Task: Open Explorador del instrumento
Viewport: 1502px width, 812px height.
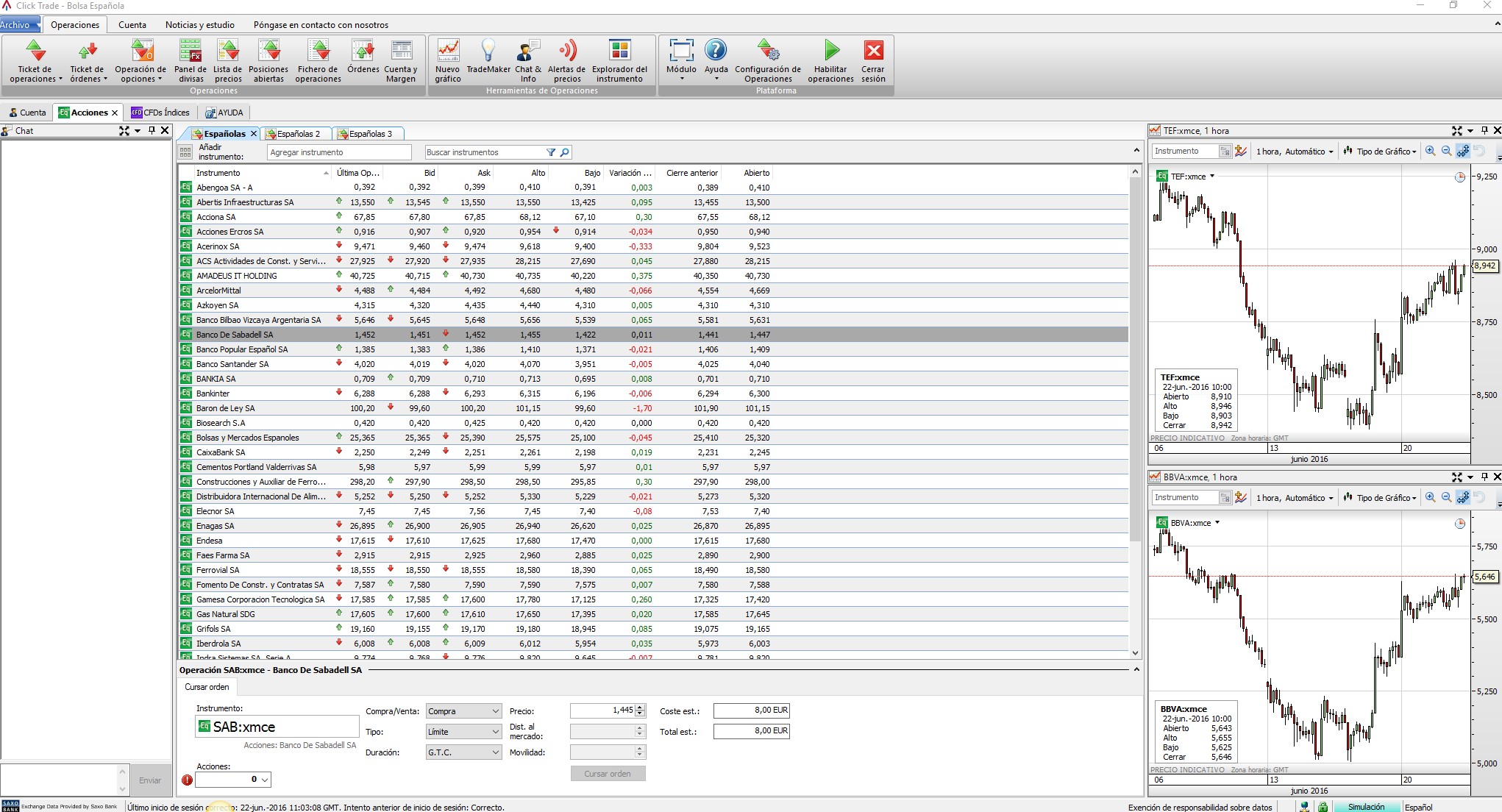Action: pyautogui.click(x=620, y=60)
